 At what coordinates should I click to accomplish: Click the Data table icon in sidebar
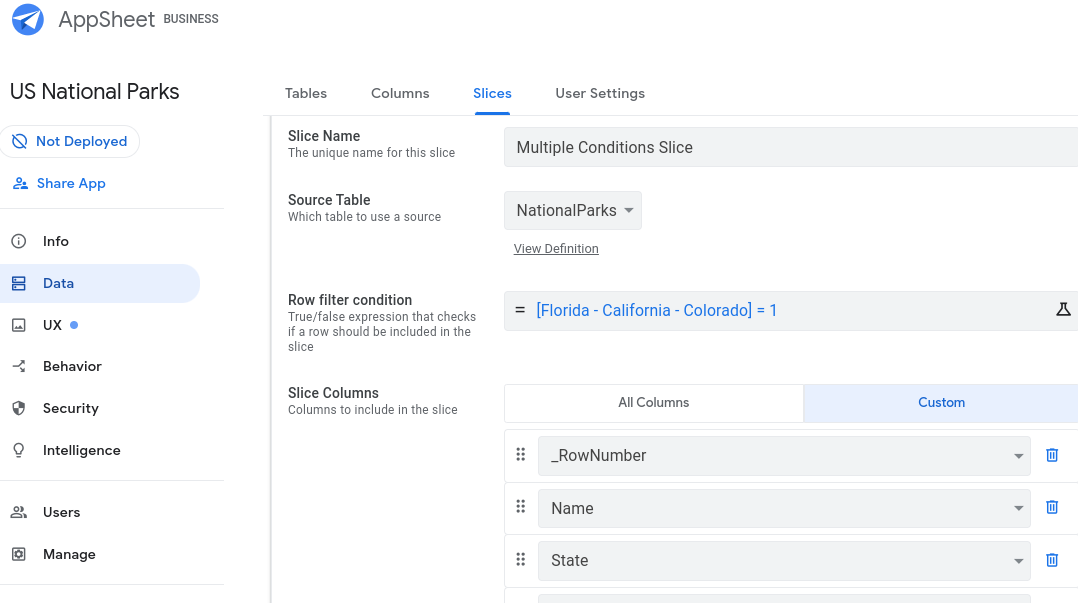(x=19, y=283)
